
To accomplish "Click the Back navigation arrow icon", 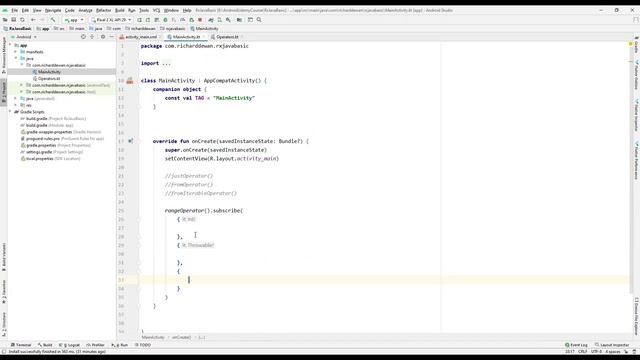I will click(x=33, y=20).
